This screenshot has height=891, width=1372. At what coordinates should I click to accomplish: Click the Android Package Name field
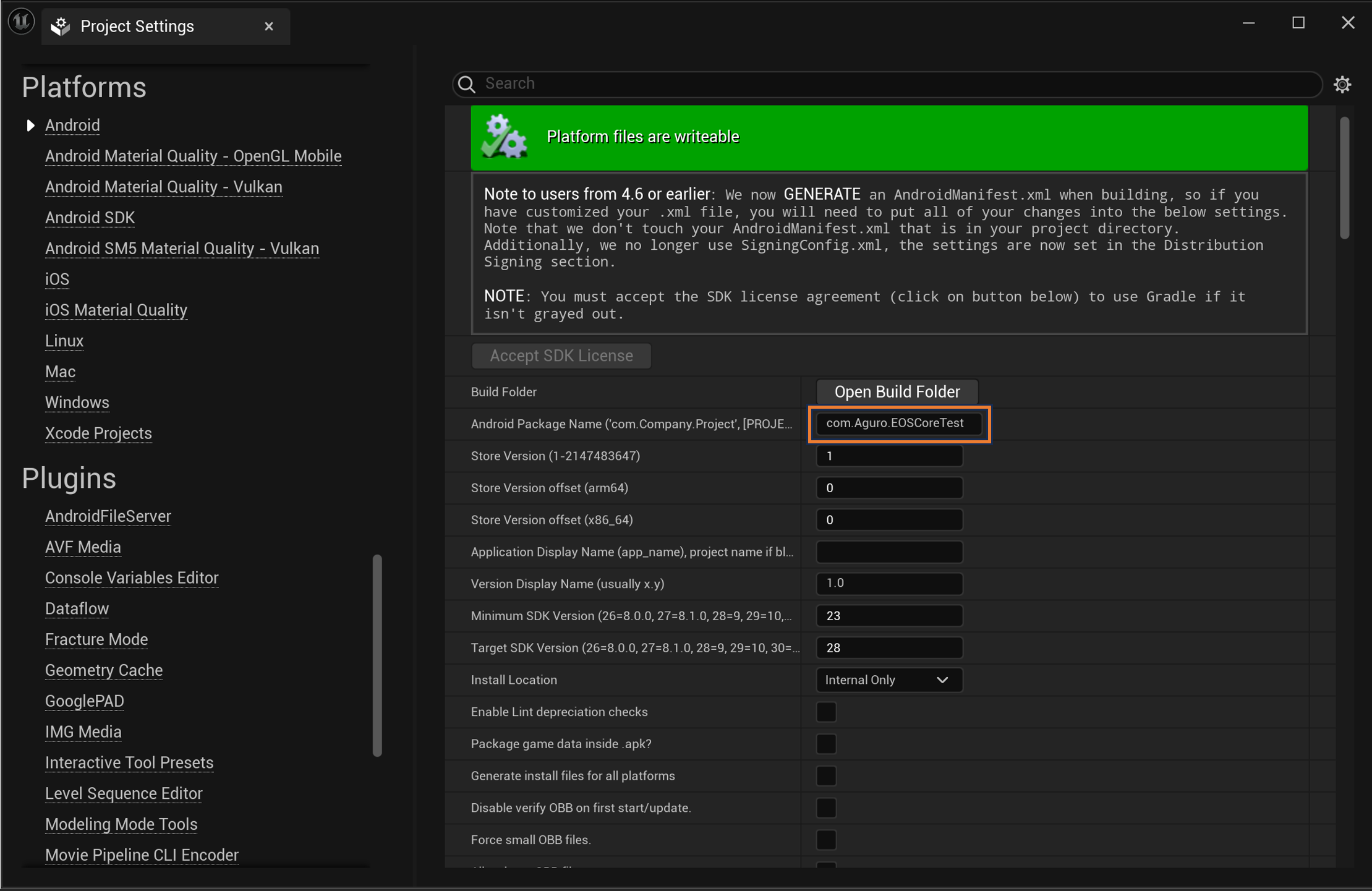pyautogui.click(x=898, y=424)
